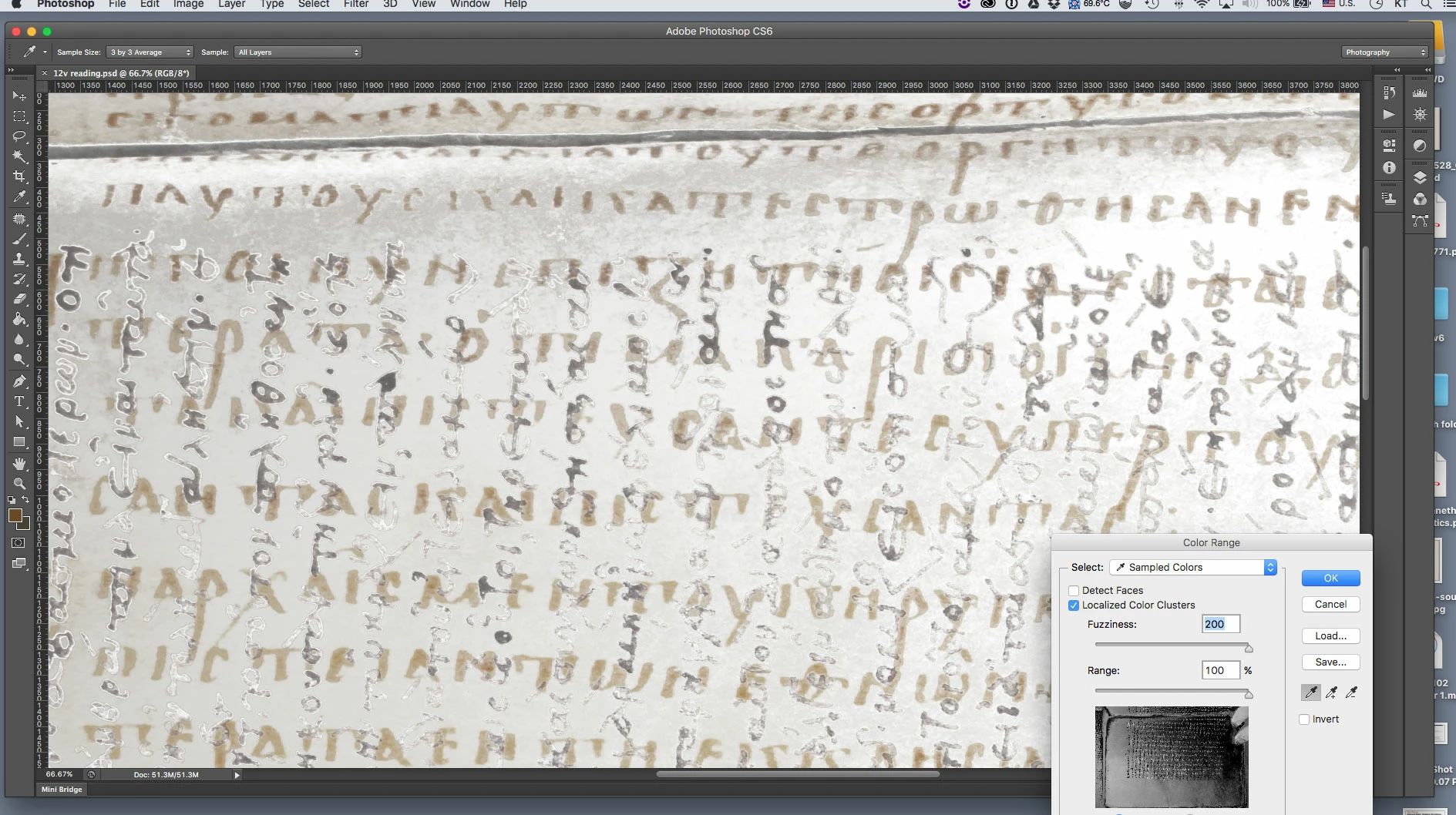Confirm Color Range with OK
1456x815 pixels.
click(x=1330, y=579)
